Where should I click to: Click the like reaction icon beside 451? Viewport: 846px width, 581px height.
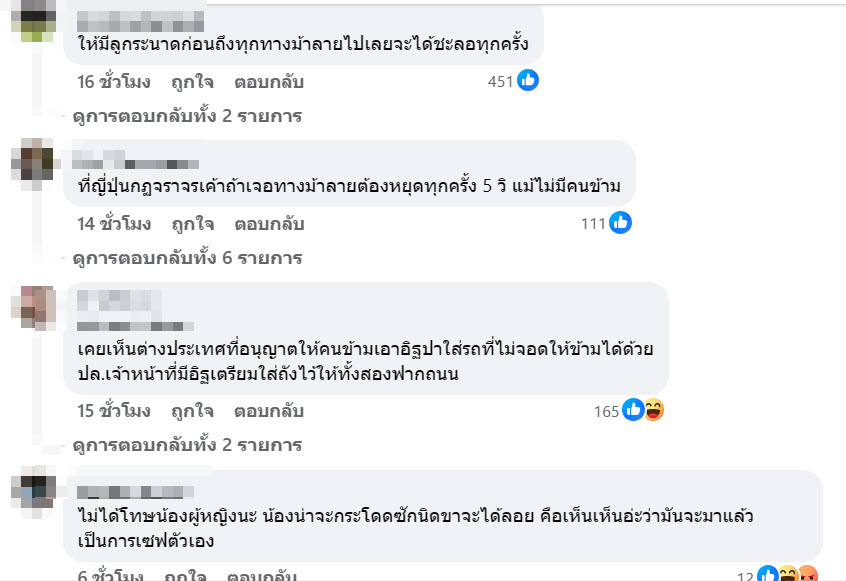[528, 81]
